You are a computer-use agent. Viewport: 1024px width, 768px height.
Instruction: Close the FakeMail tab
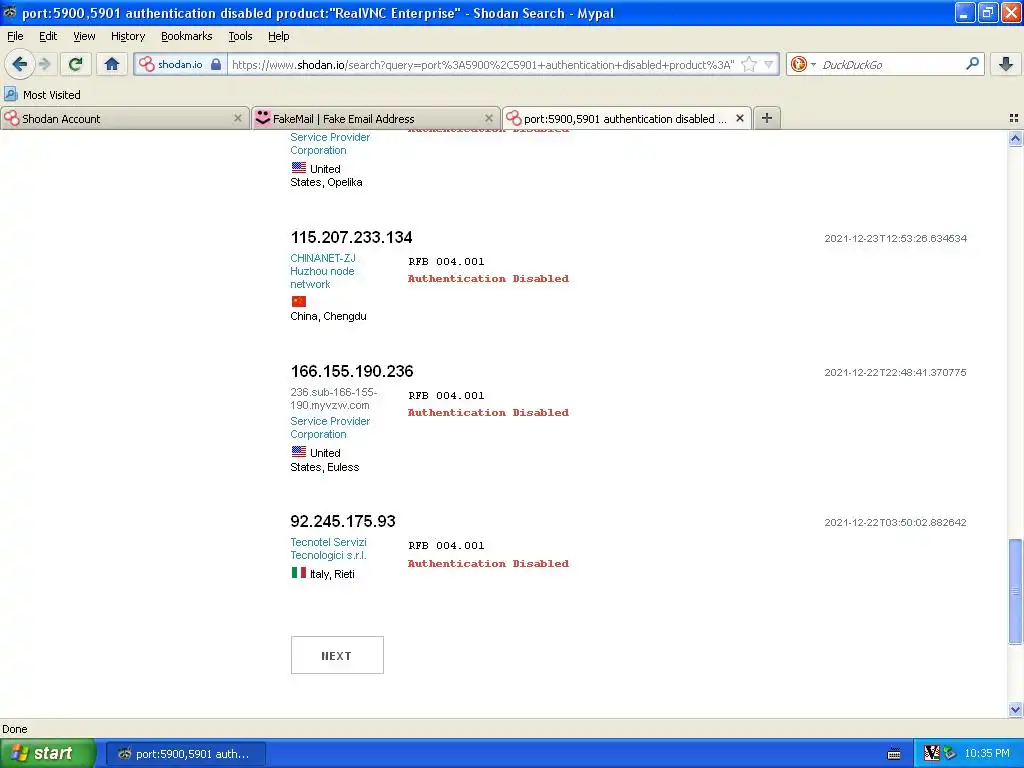pyautogui.click(x=488, y=118)
